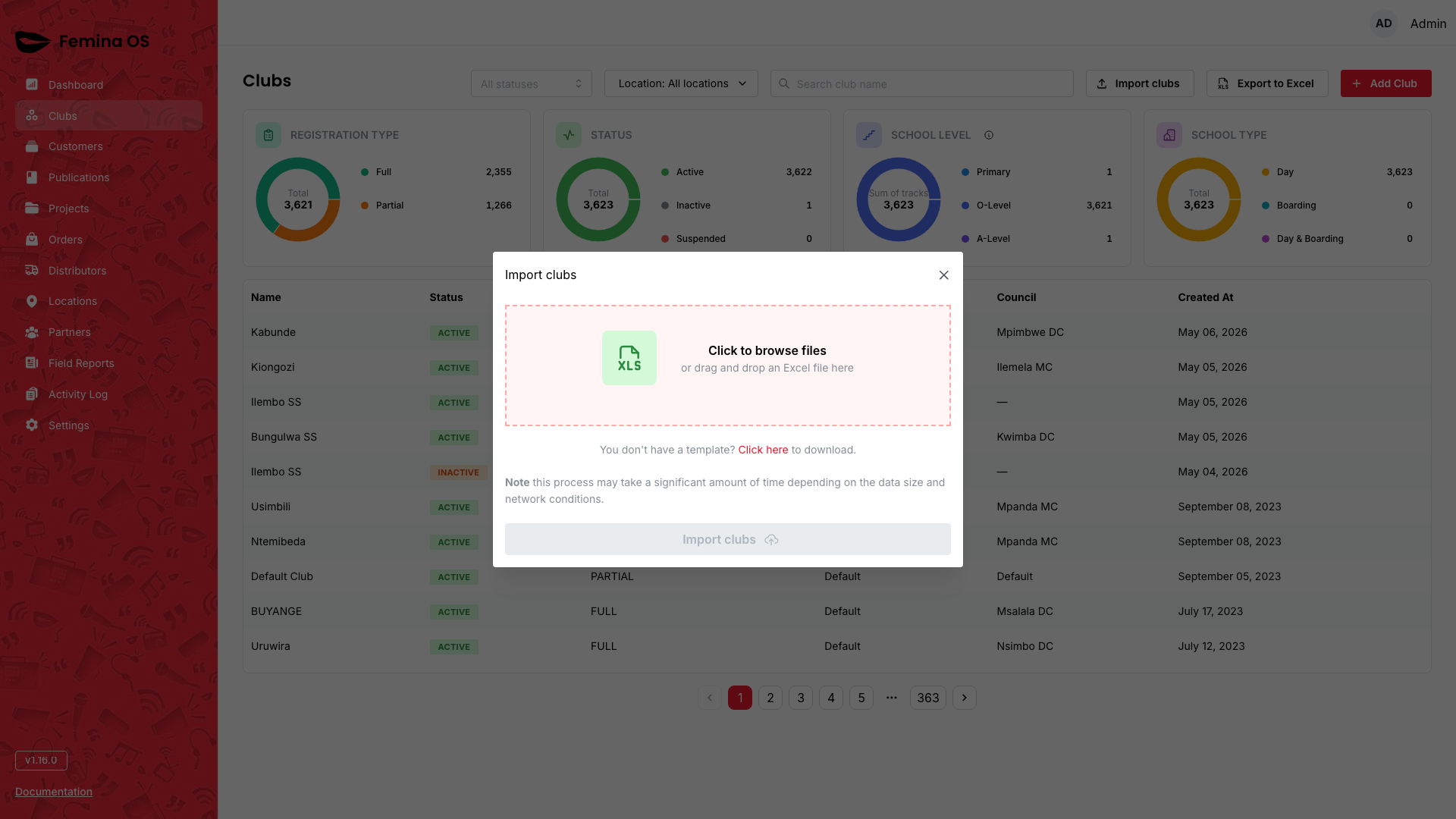Click the INACTIVE status badge

pyautogui.click(x=458, y=472)
